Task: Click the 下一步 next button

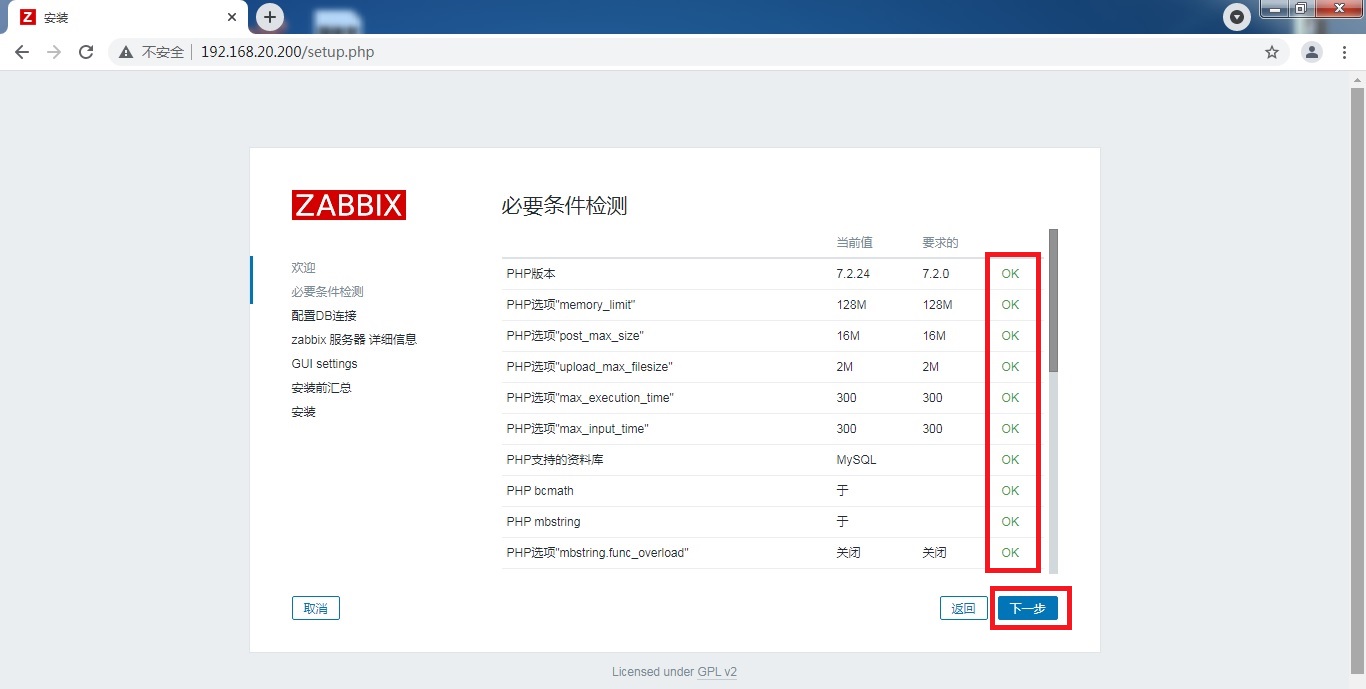Action: [x=1028, y=608]
